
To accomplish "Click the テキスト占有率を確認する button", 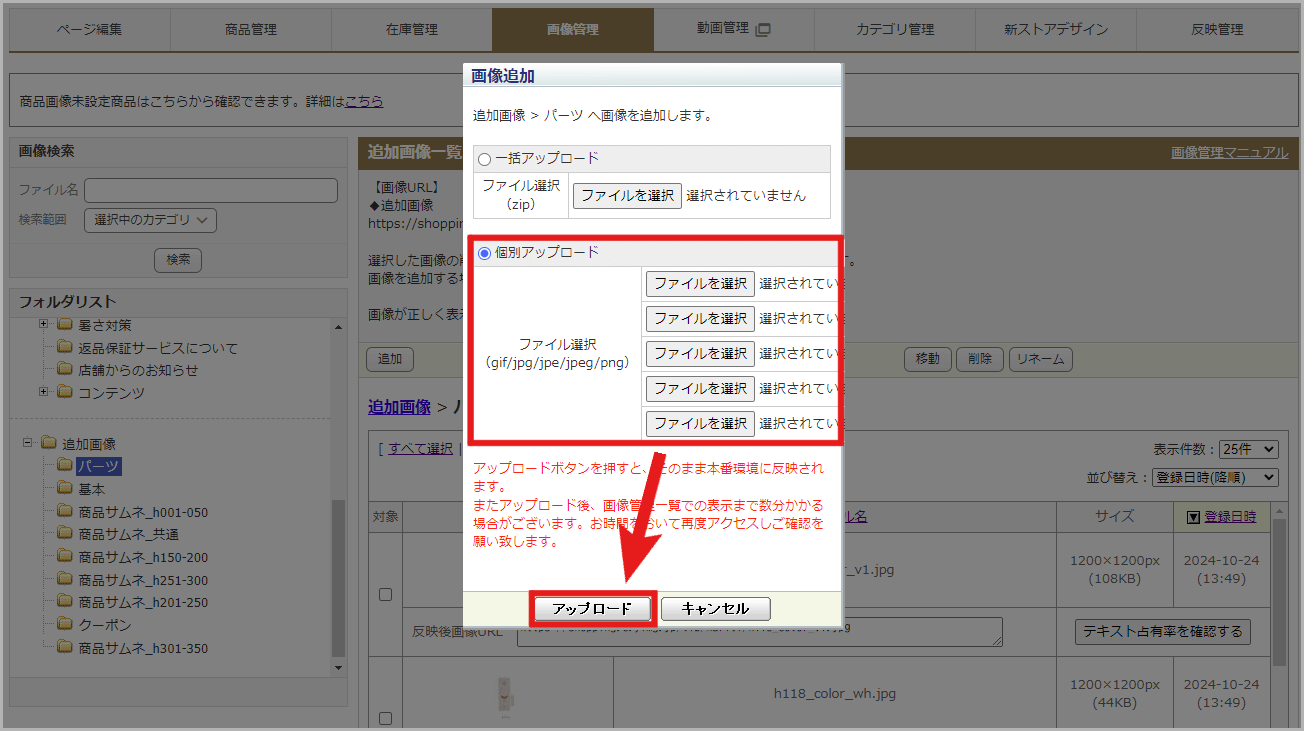I will [x=1163, y=631].
